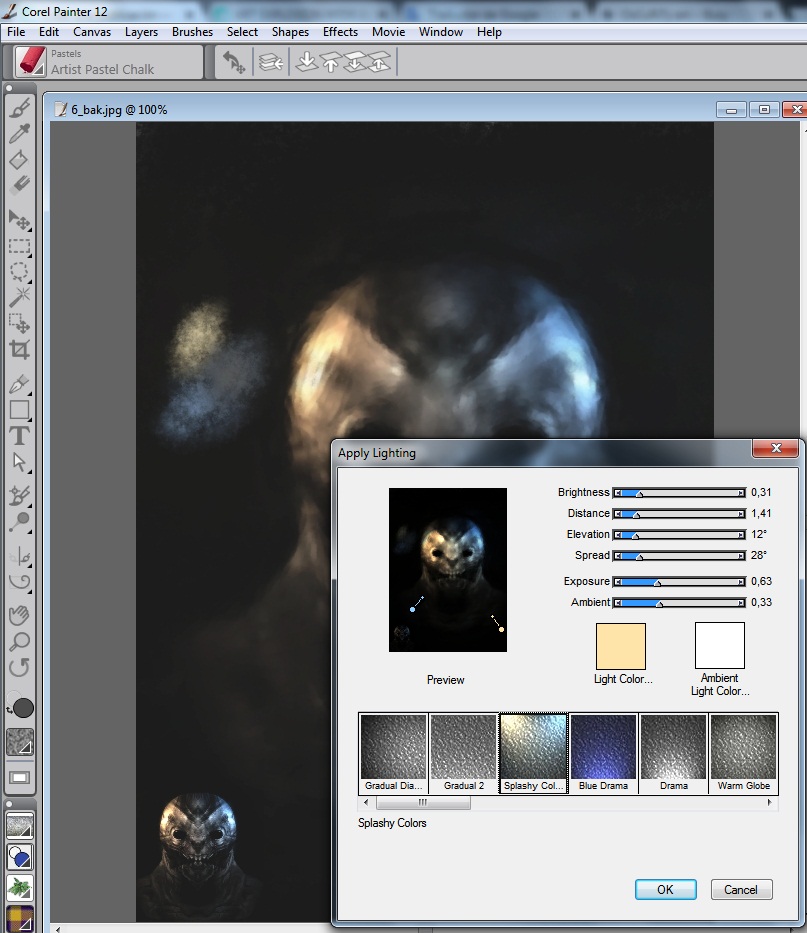Select the Pen tool

(19, 384)
